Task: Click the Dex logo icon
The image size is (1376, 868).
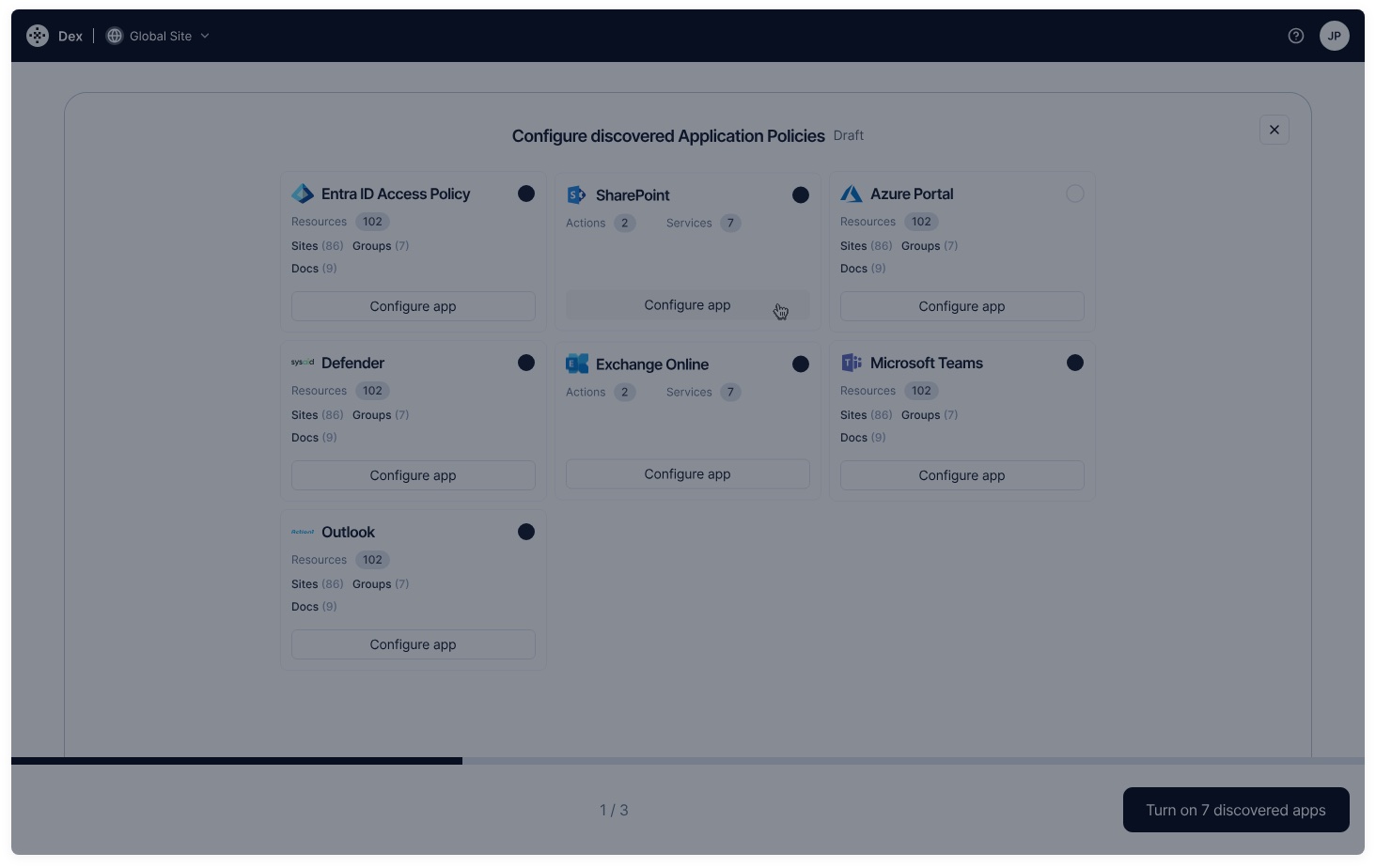Action: point(38,36)
